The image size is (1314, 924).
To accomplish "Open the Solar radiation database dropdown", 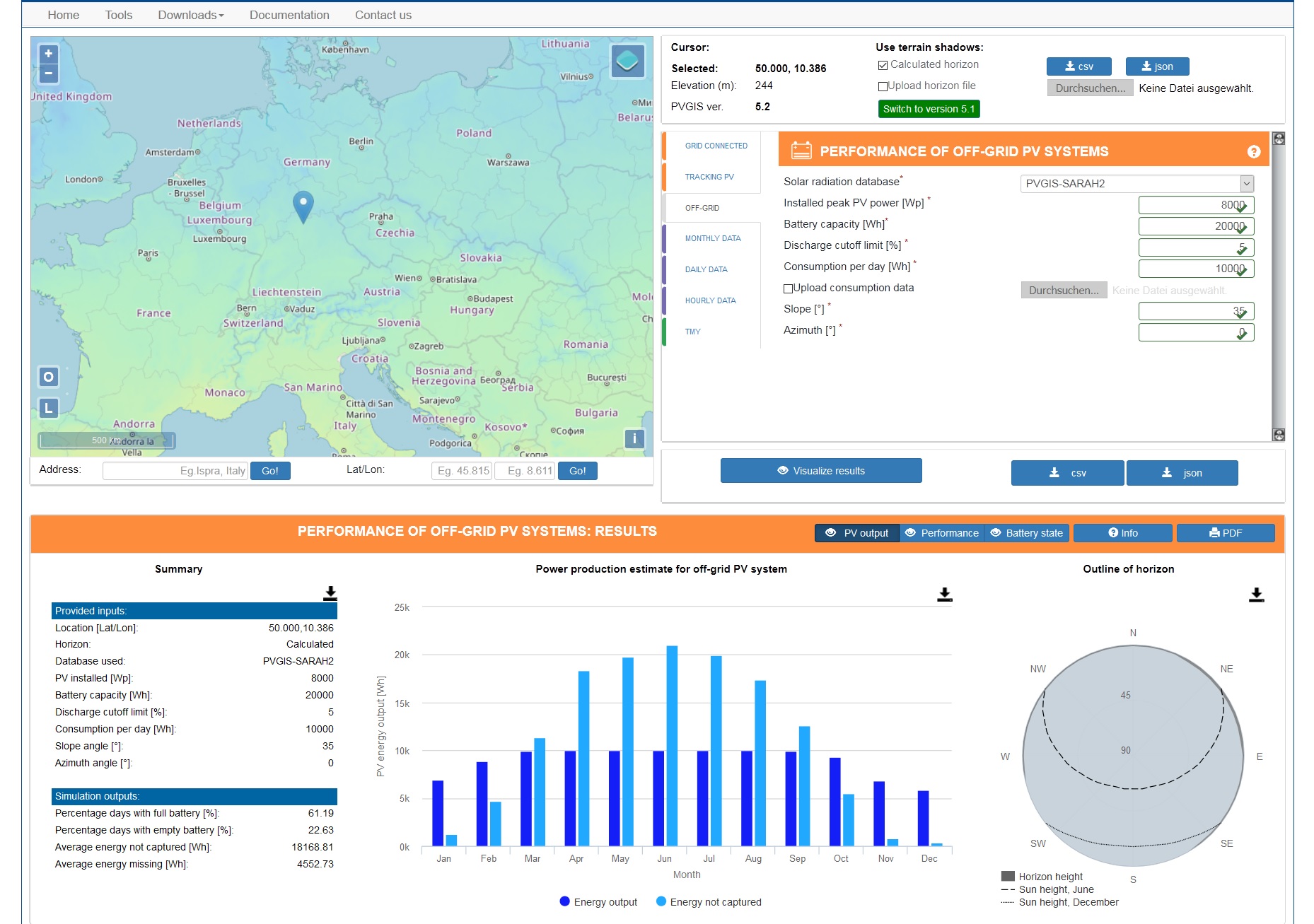I will tap(1136, 184).
